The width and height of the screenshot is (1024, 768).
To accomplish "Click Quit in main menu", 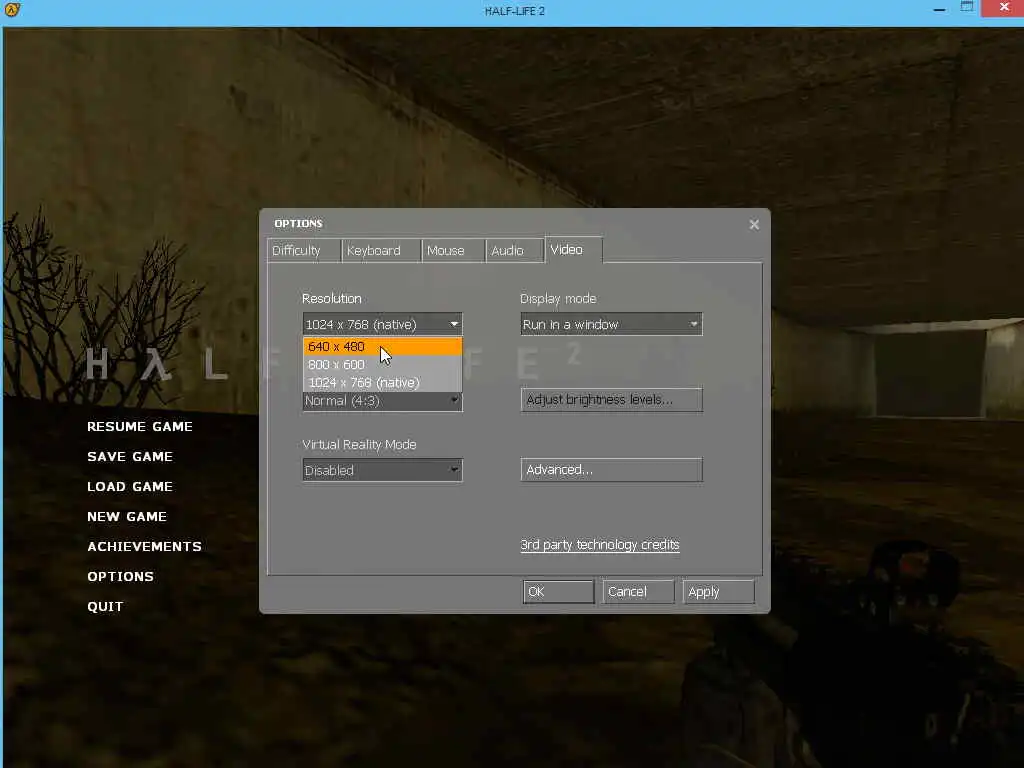I will click(x=105, y=607).
